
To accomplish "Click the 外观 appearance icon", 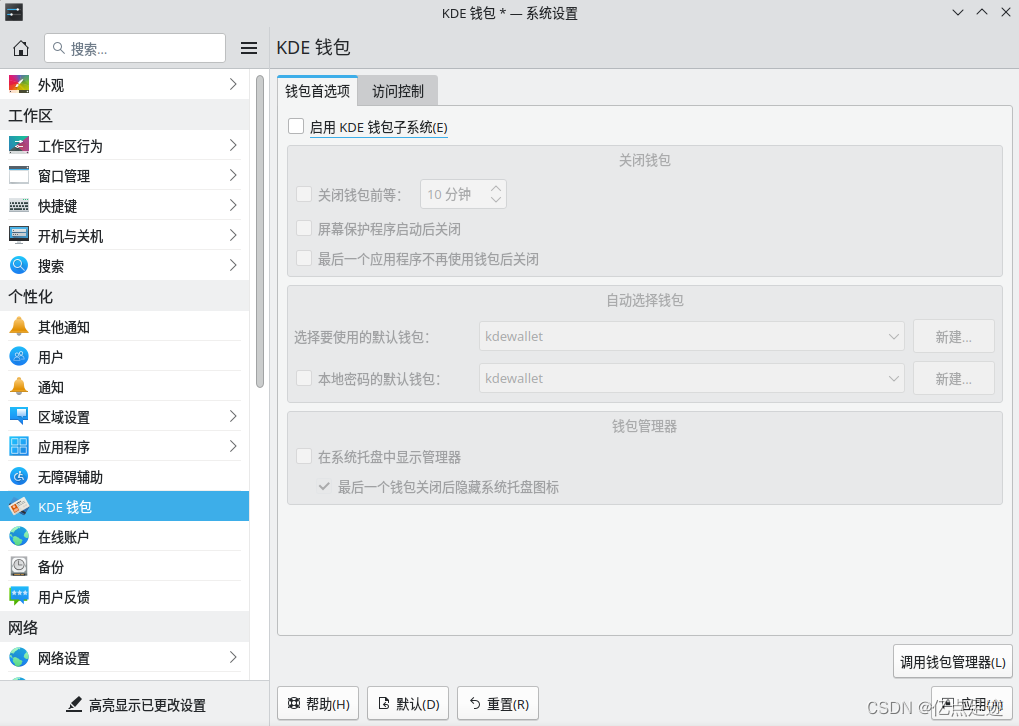I will (x=19, y=84).
